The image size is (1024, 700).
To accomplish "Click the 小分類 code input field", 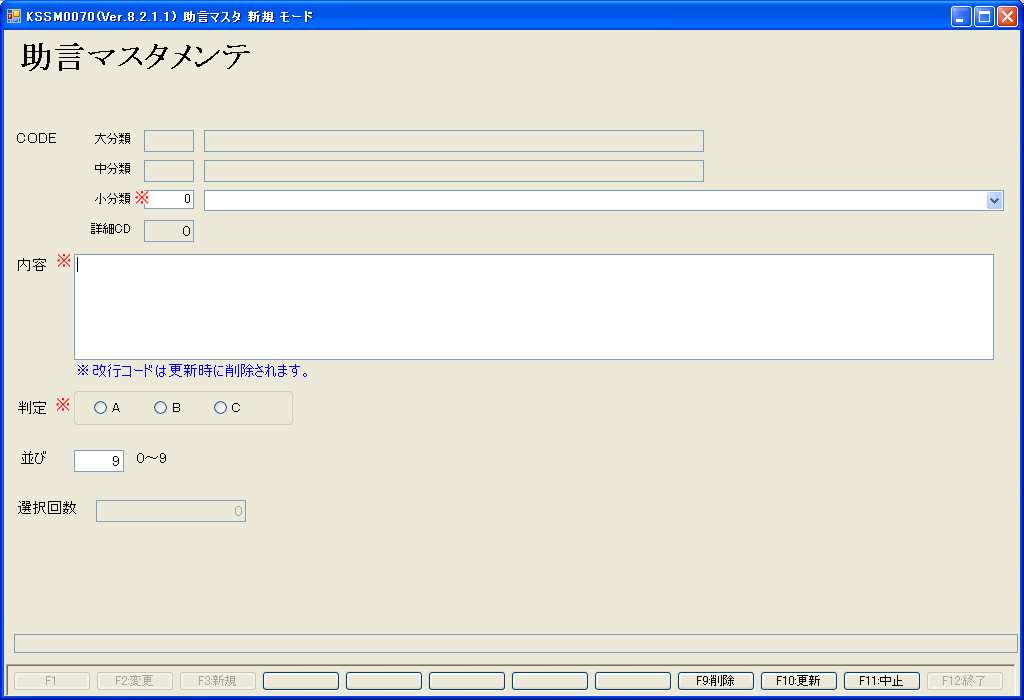I will coord(169,199).
